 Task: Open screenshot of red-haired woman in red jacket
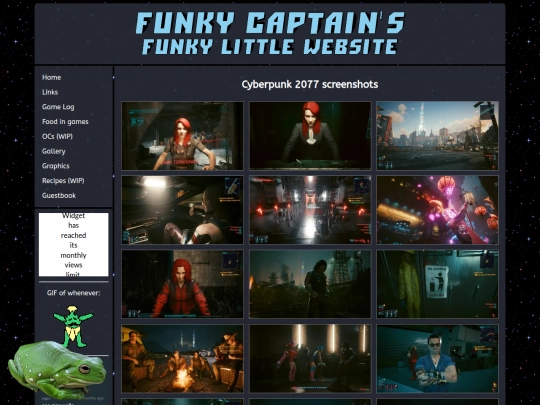[182, 284]
